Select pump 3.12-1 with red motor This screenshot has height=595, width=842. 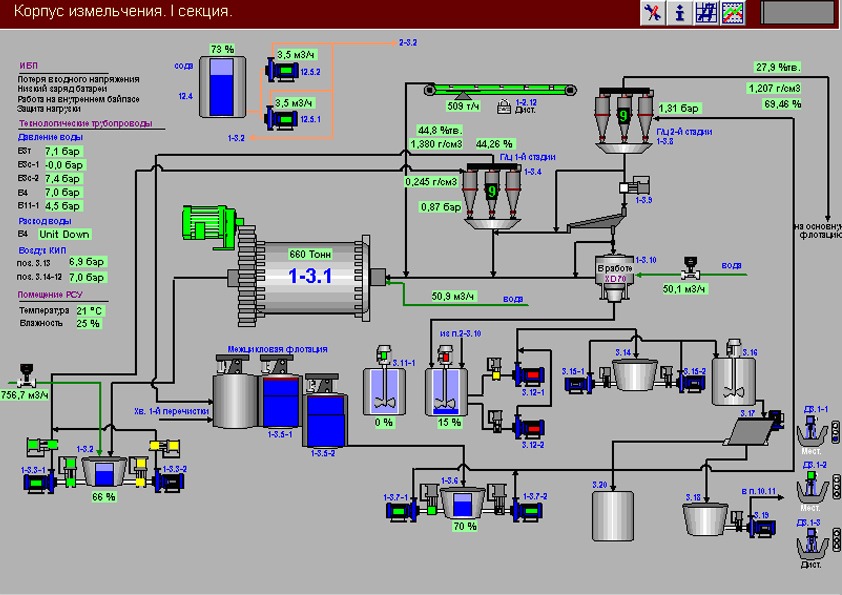pyautogui.click(x=525, y=375)
